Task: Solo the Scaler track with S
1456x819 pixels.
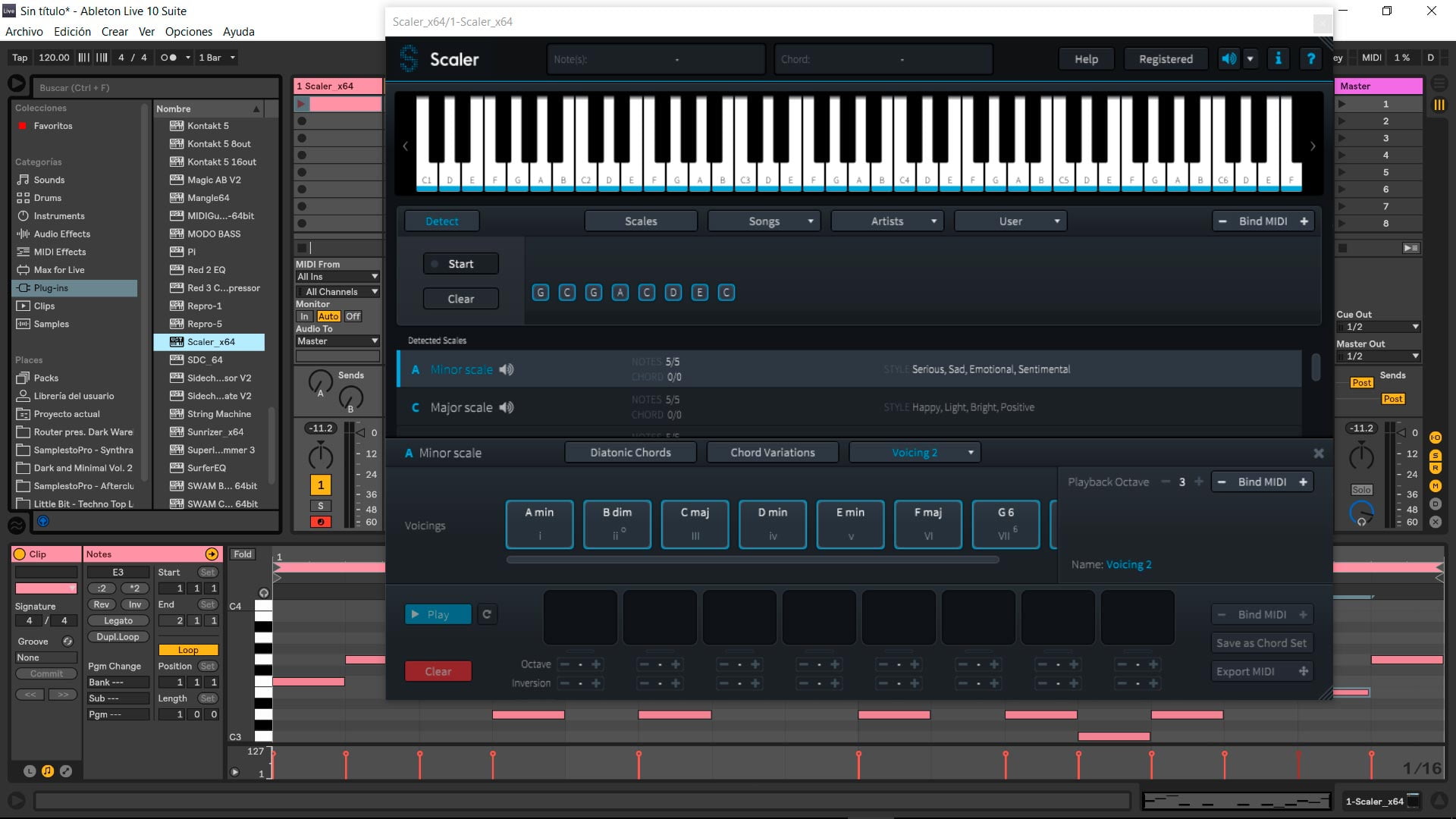Action: click(320, 506)
